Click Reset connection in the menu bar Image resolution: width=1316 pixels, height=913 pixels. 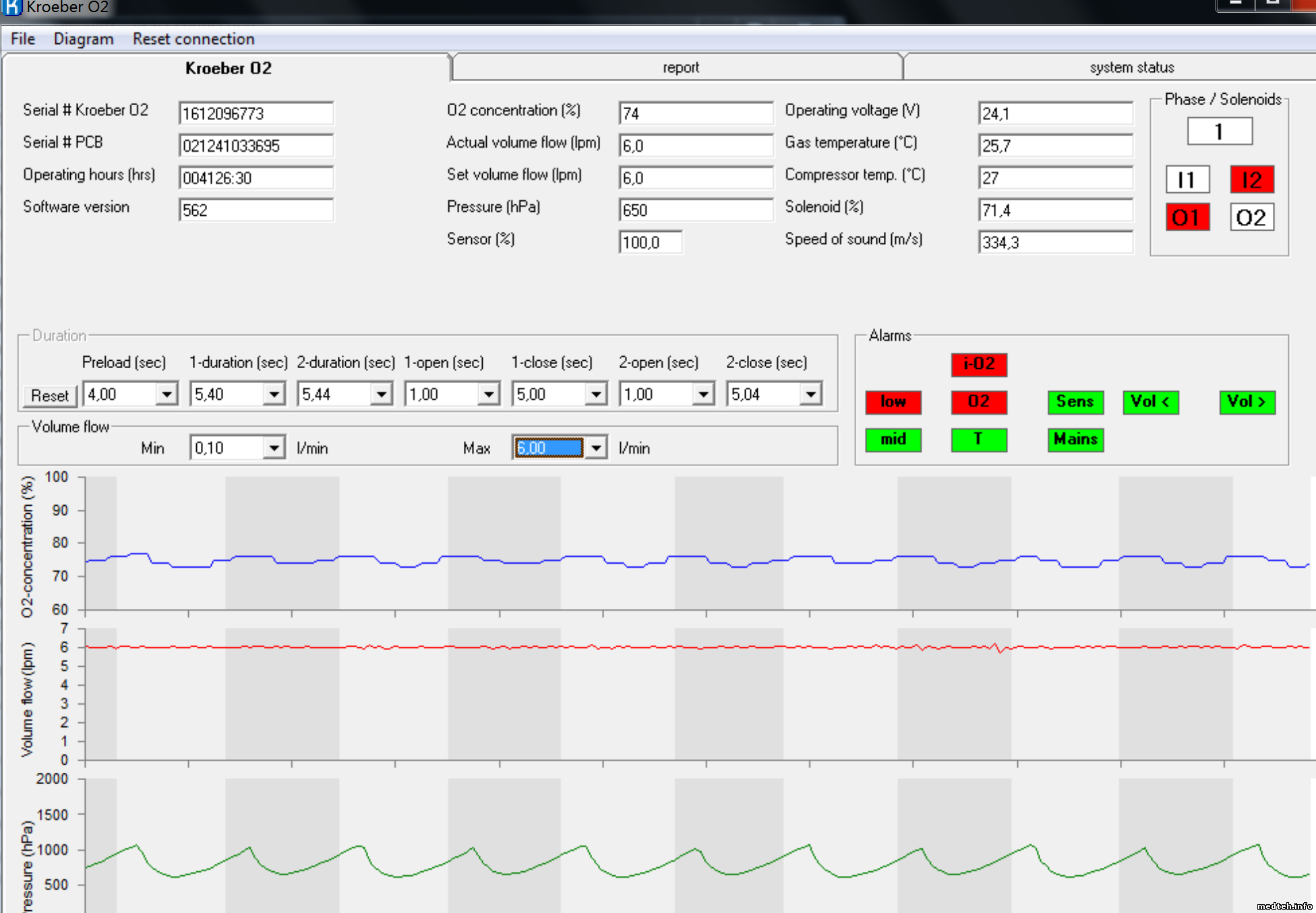193,39
